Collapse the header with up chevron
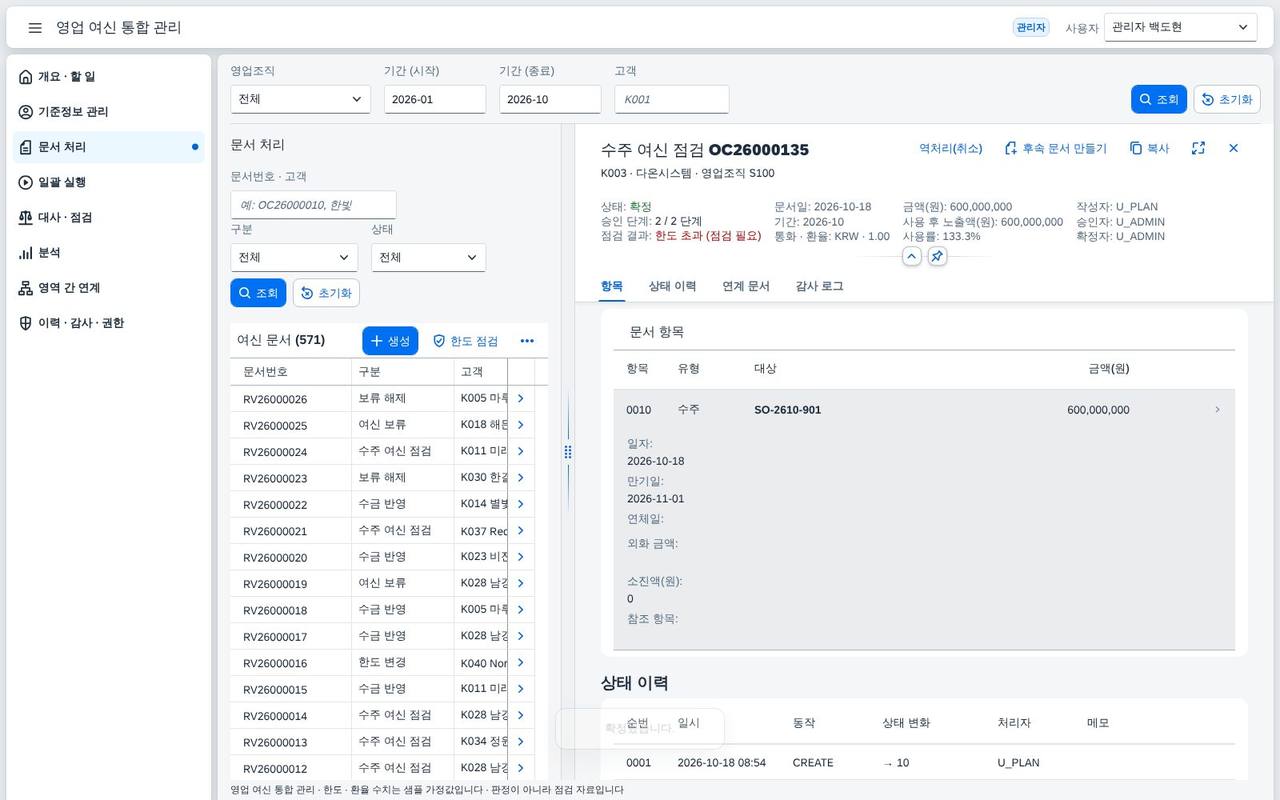 click(911, 257)
